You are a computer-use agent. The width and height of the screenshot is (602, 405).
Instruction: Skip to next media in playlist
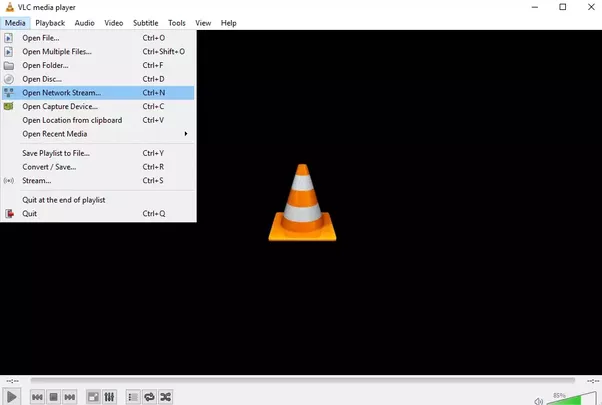69,397
